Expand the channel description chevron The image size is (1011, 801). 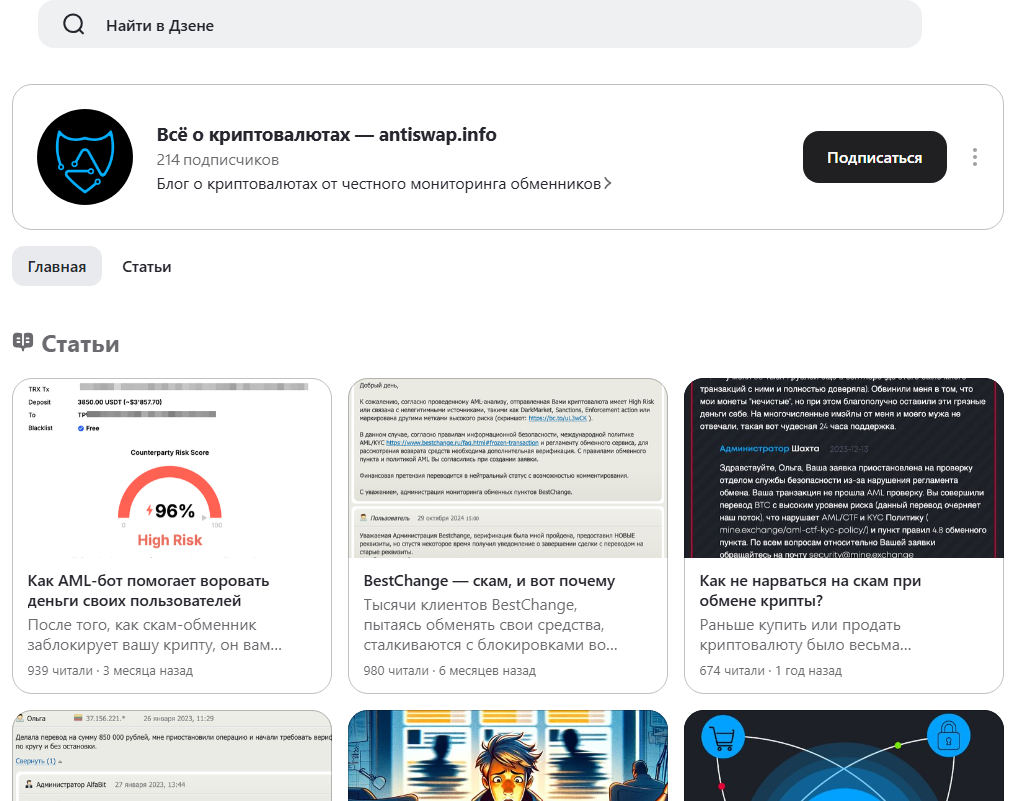[x=607, y=184]
